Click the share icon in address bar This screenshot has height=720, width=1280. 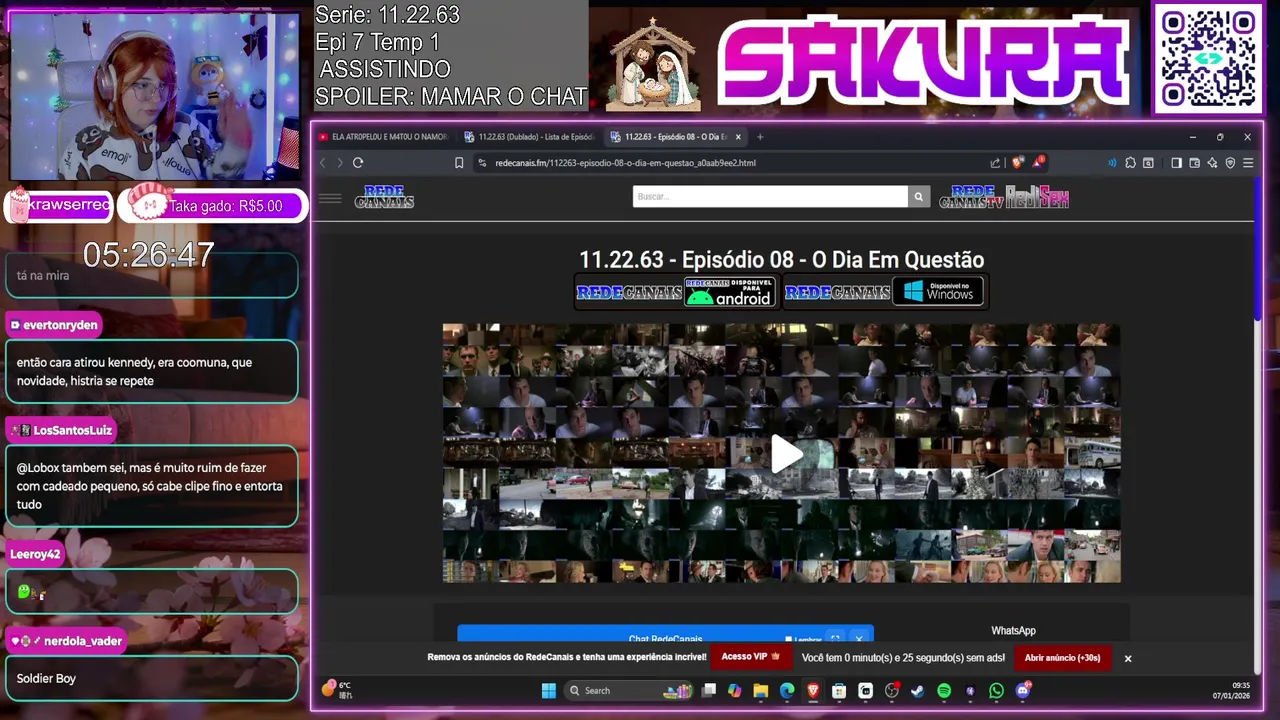point(995,163)
